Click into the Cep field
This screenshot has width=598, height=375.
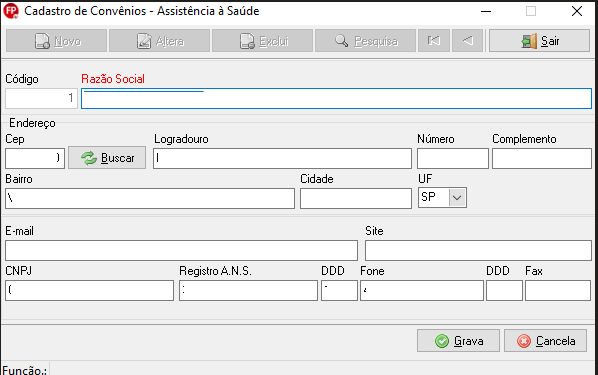click(35, 158)
